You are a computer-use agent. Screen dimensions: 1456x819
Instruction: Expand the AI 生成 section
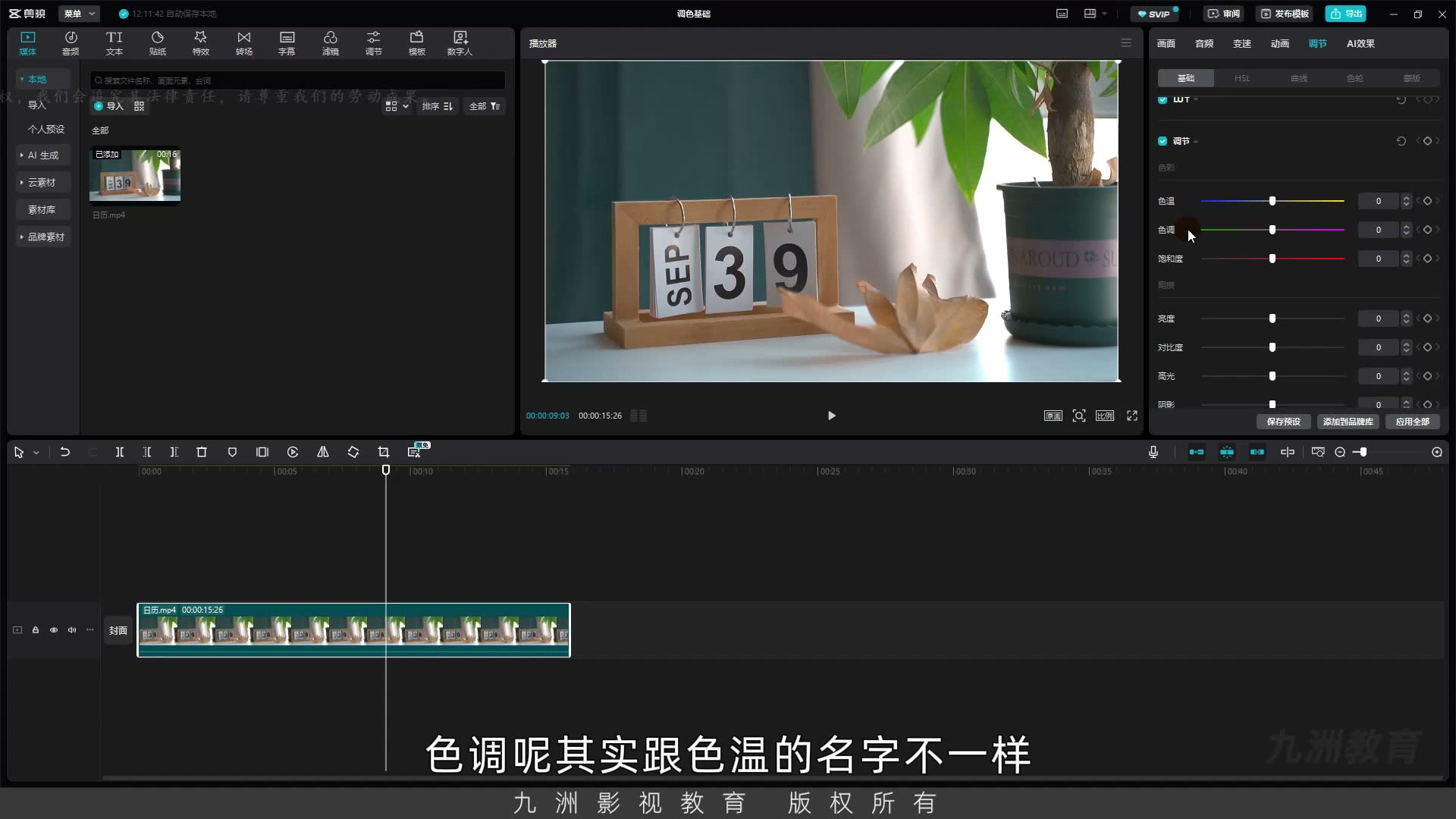(42, 155)
